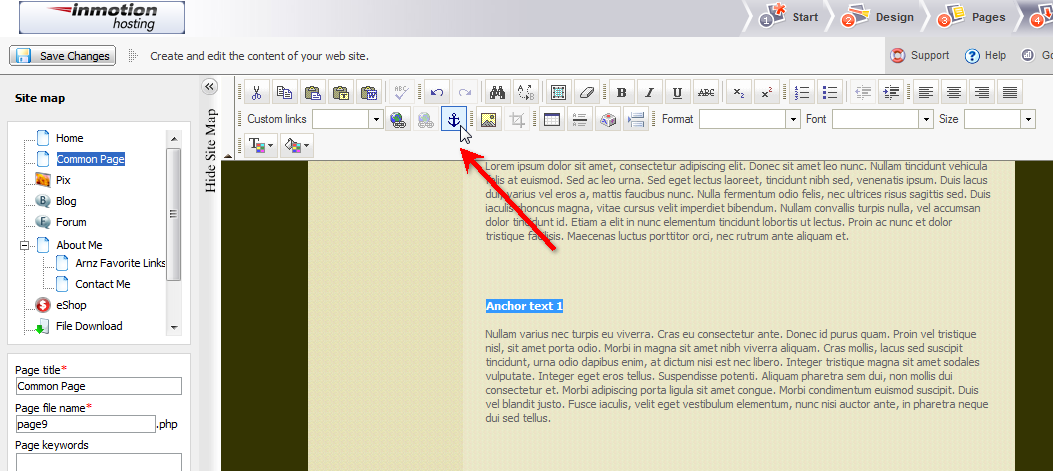Go to the Design step tab
This screenshot has width=1053, height=471.
point(880,17)
